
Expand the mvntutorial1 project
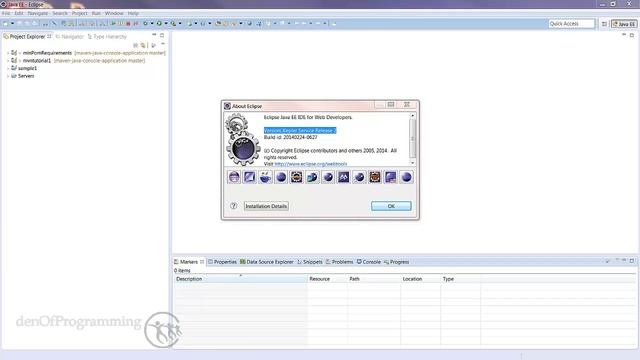coord(8,61)
